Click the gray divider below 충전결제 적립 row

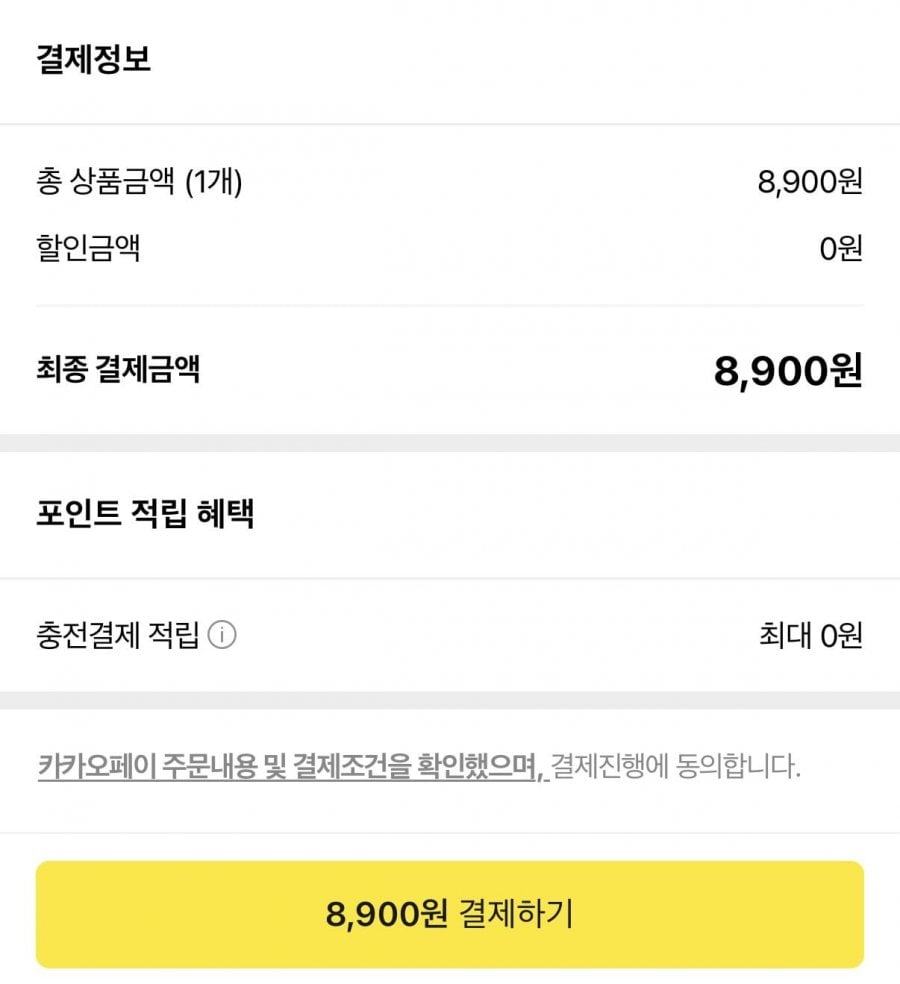[x=450, y=700]
